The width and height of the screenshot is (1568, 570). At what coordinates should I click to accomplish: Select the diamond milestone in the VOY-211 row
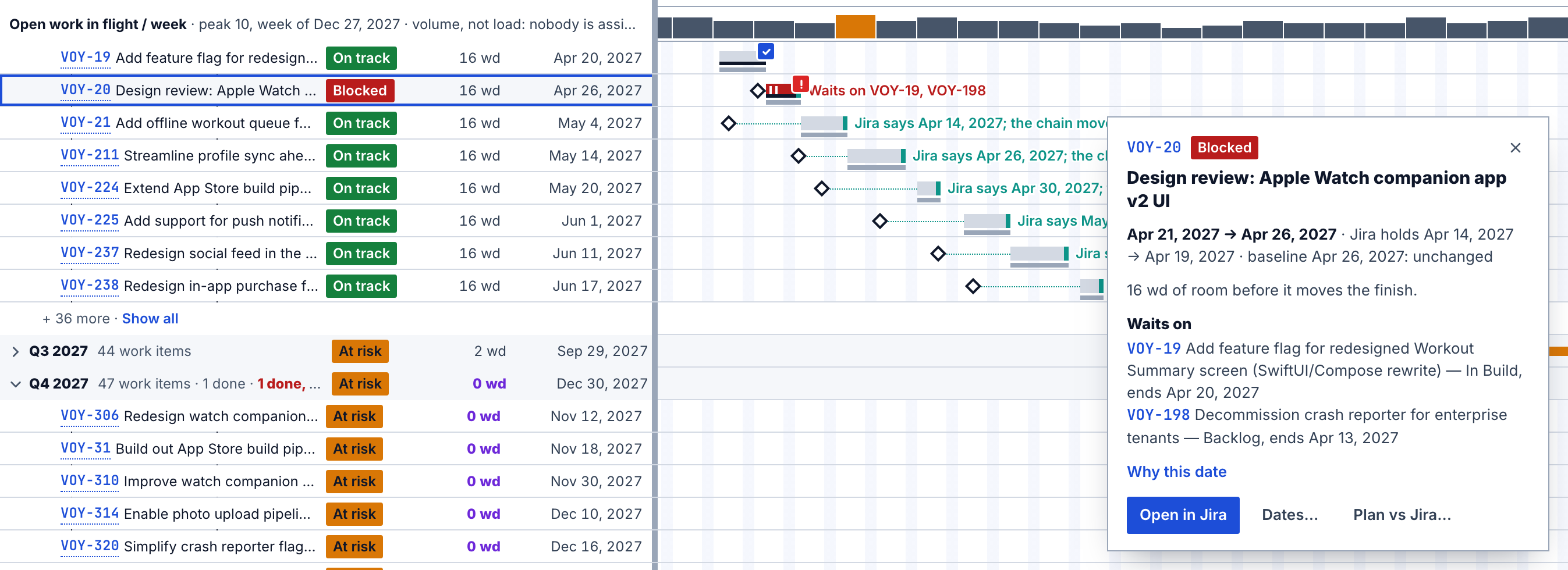tap(798, 156)
